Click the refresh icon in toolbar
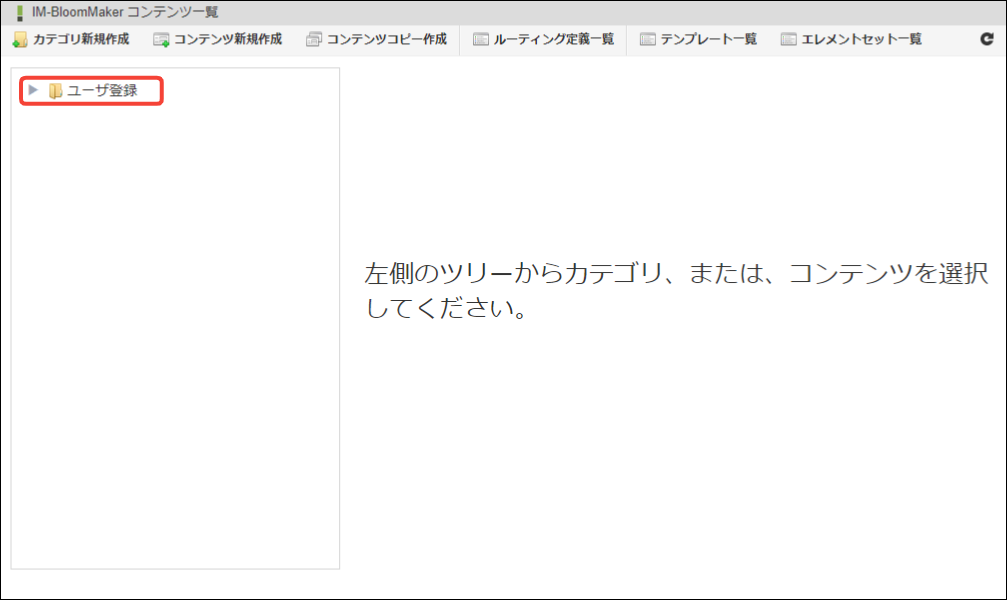 click(987, 39)
